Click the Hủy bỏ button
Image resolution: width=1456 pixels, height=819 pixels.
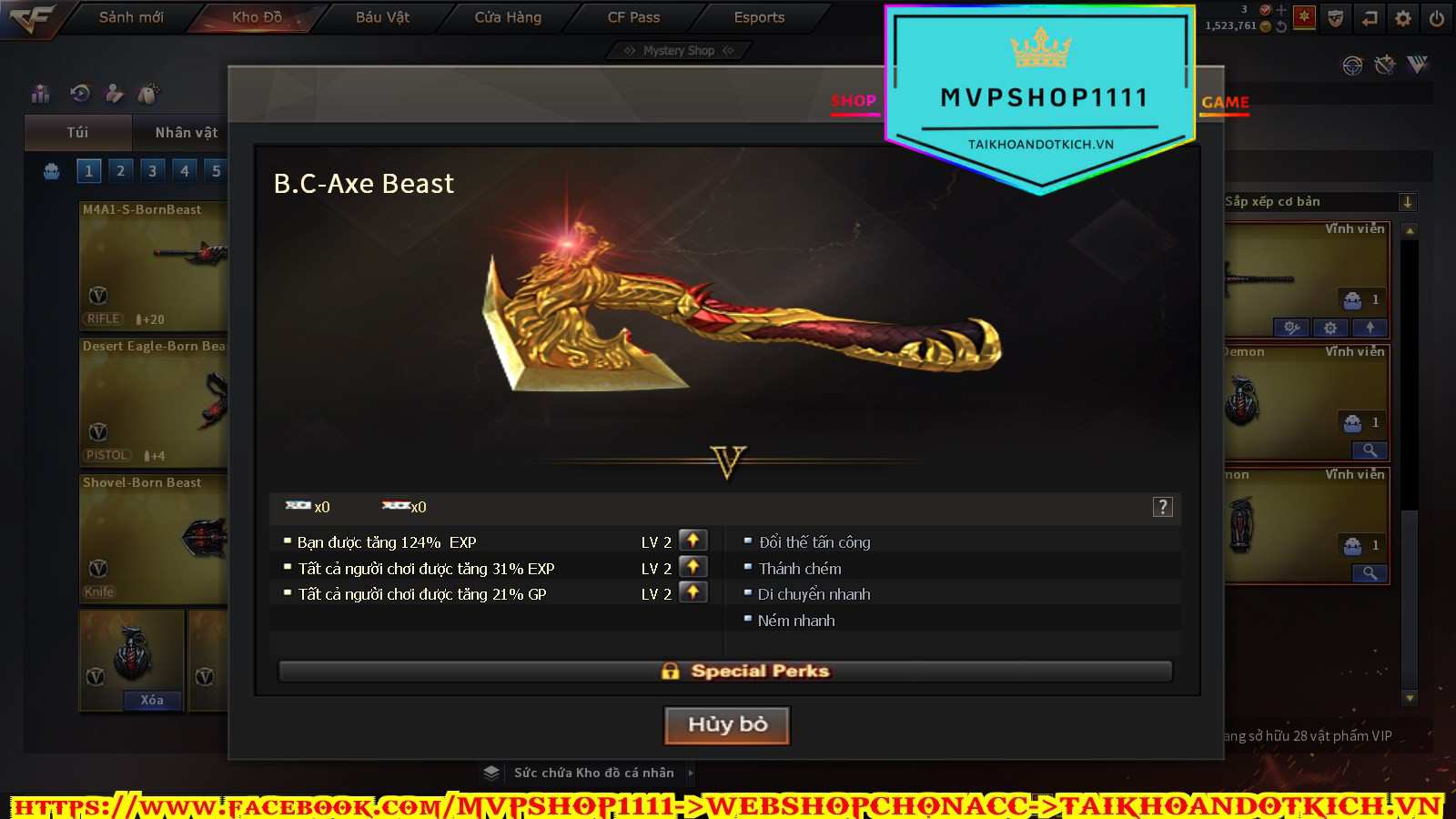(x=727, y=725)
